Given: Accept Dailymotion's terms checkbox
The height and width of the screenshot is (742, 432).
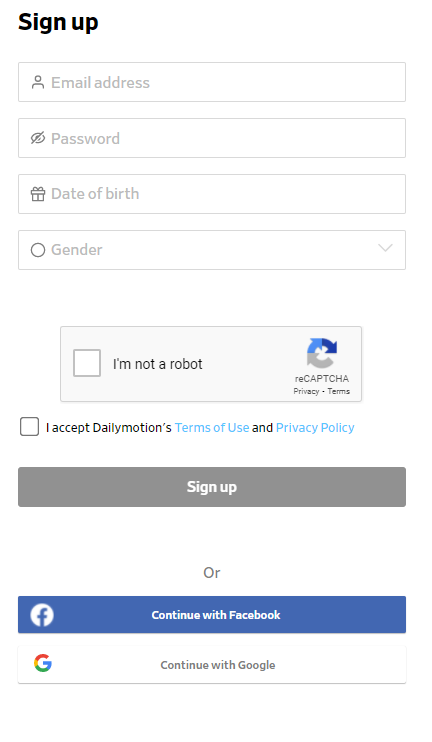Looking at the screenshot, I should pyautogui.click(x=29, y=426).
